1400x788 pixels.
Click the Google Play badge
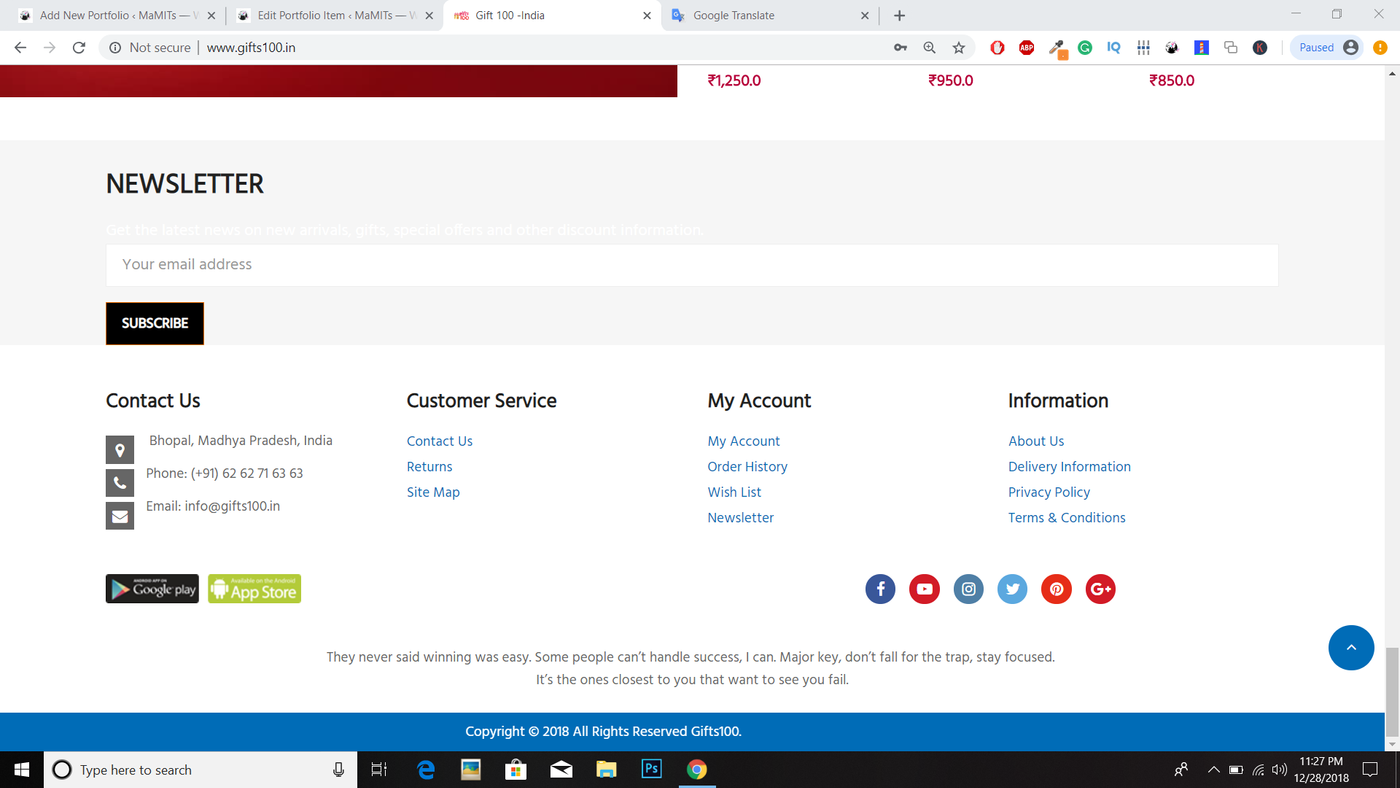click(152, 589)
